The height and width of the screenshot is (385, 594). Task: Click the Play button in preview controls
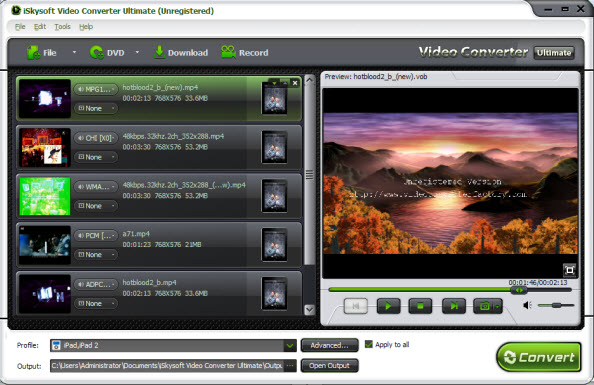388,306
